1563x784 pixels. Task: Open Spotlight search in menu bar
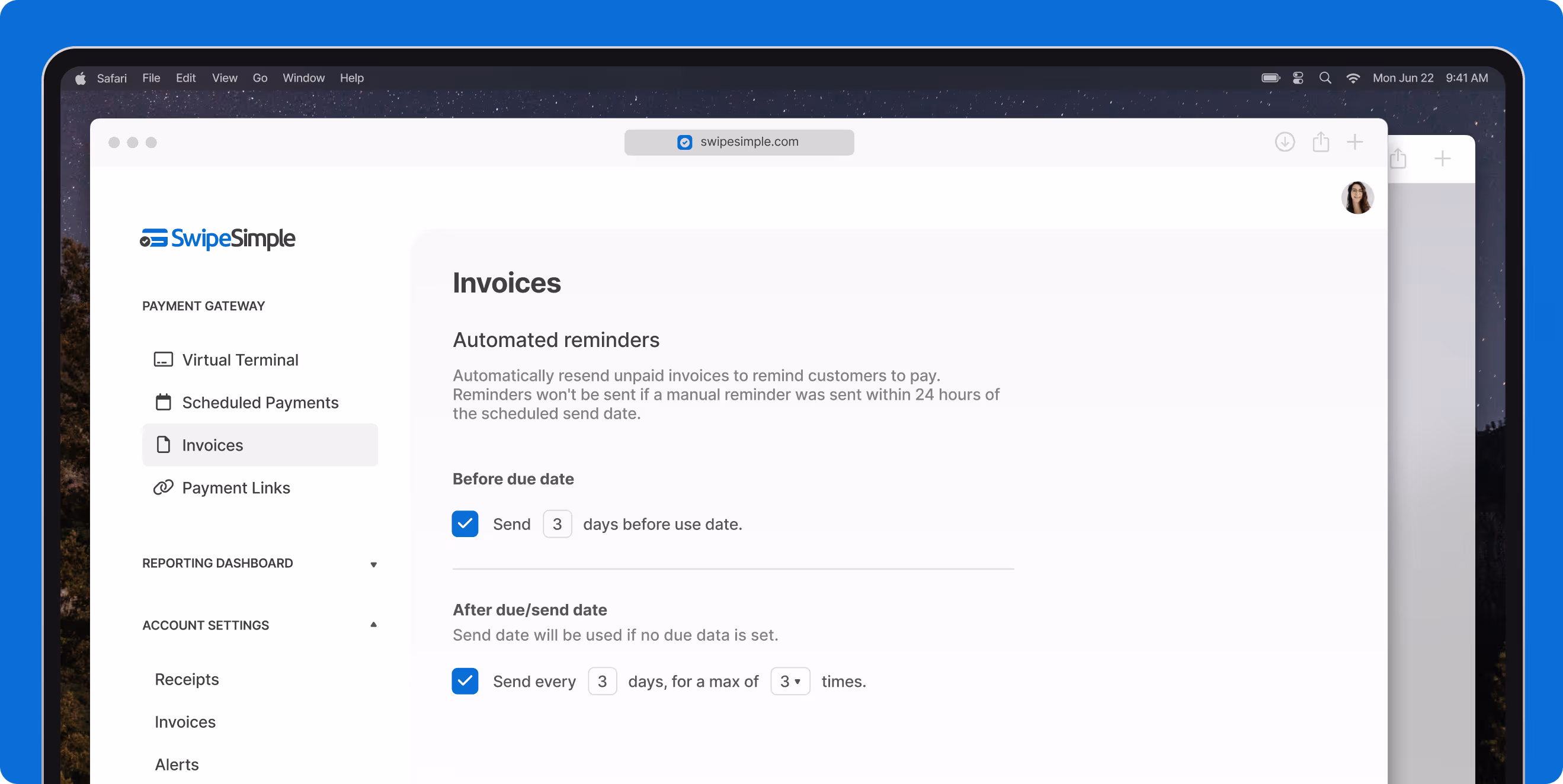[1325, 78]
